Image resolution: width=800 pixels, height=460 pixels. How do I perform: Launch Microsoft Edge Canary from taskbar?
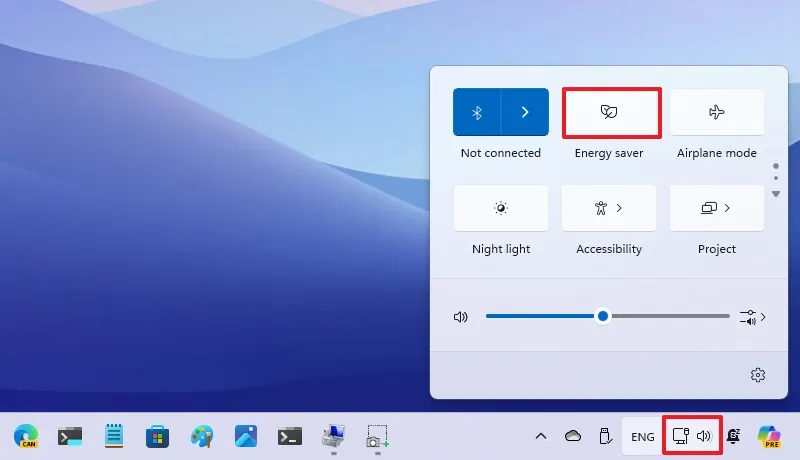(25, 436)
